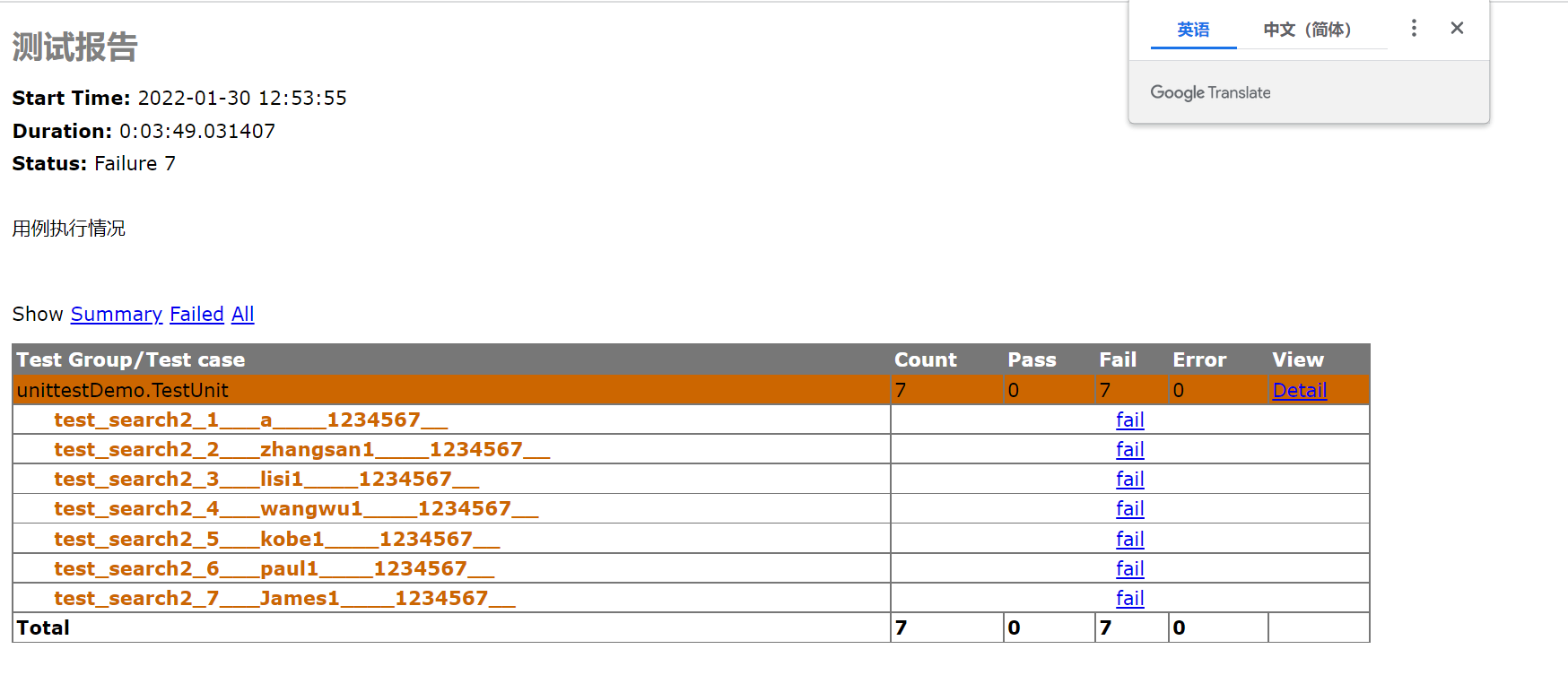Click the 用例执行情况 description text
The height and width of the screenshot is (675, 1568).
(x=68, y=229)
